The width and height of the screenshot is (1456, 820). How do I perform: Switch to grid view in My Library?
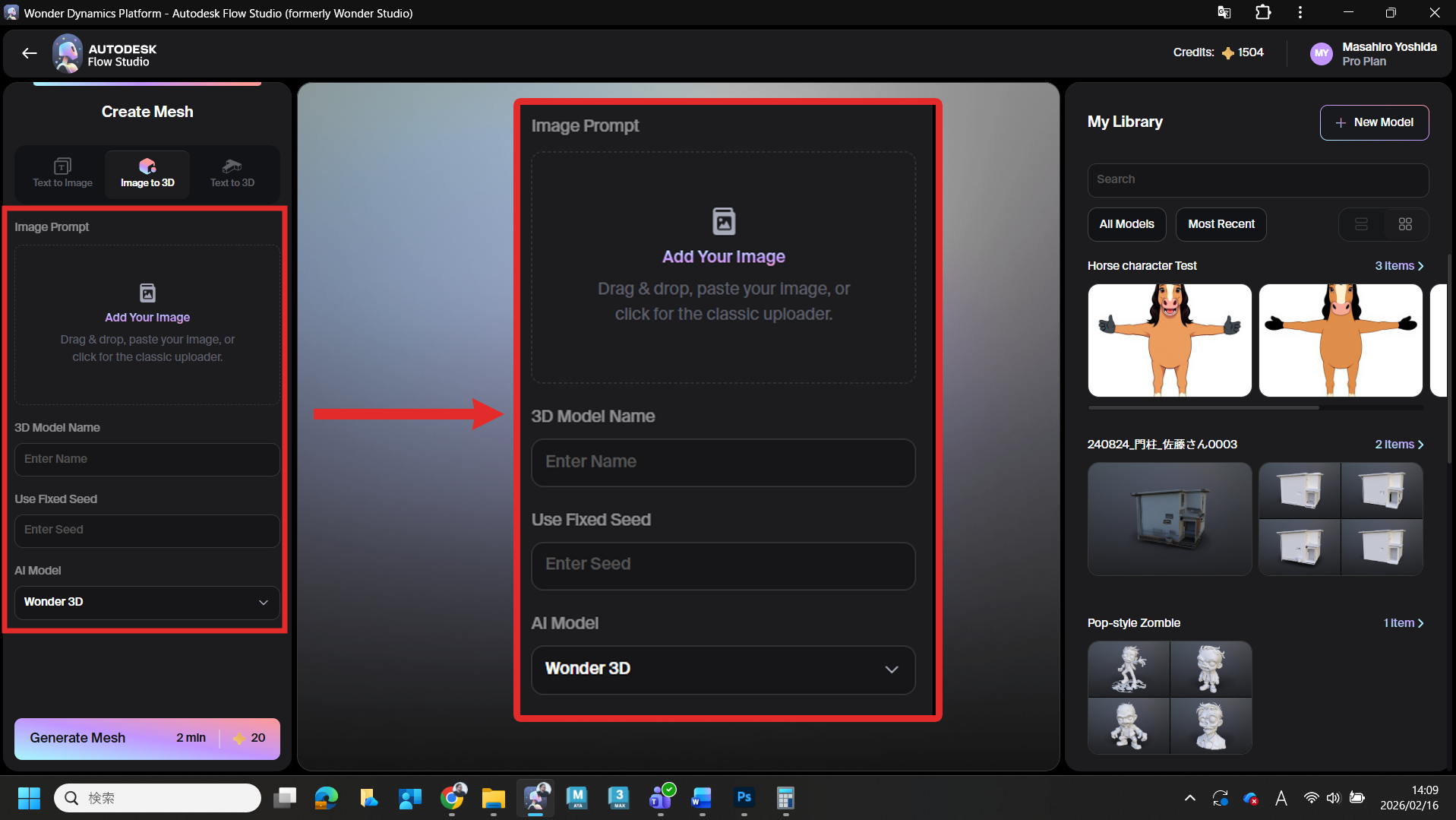coord(1405,224)
